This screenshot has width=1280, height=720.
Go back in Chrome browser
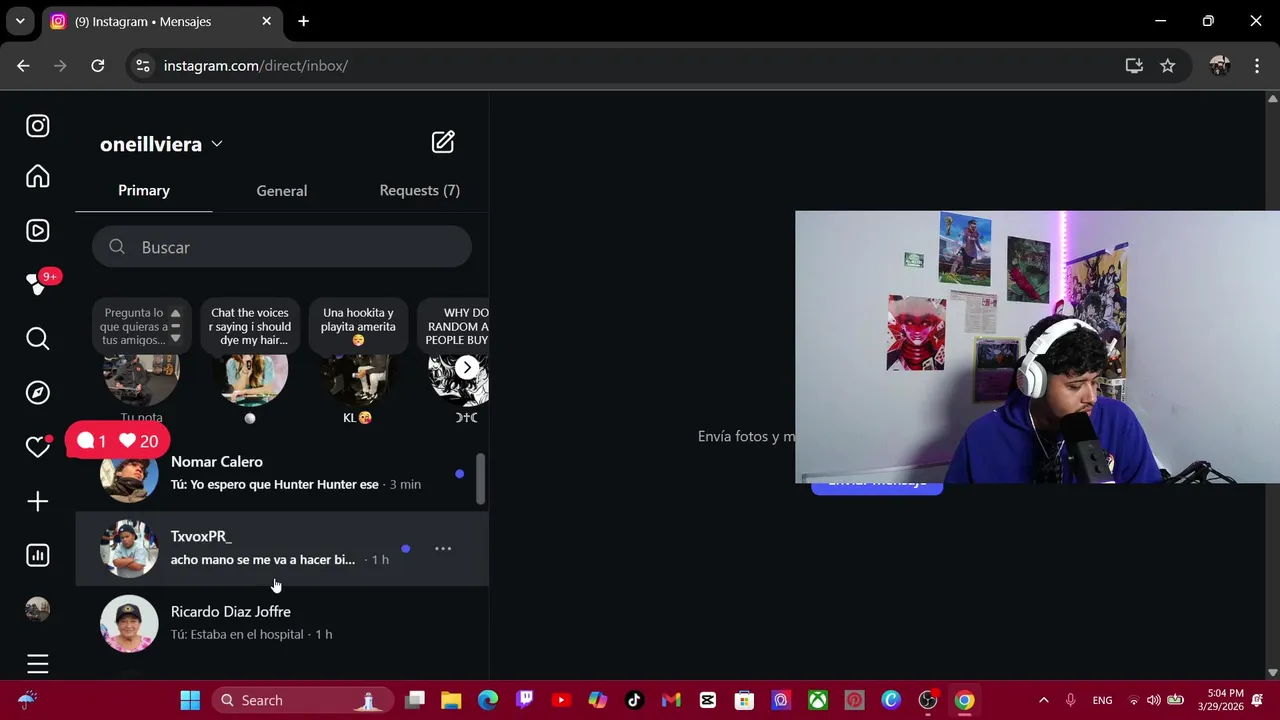pos(23,66)
